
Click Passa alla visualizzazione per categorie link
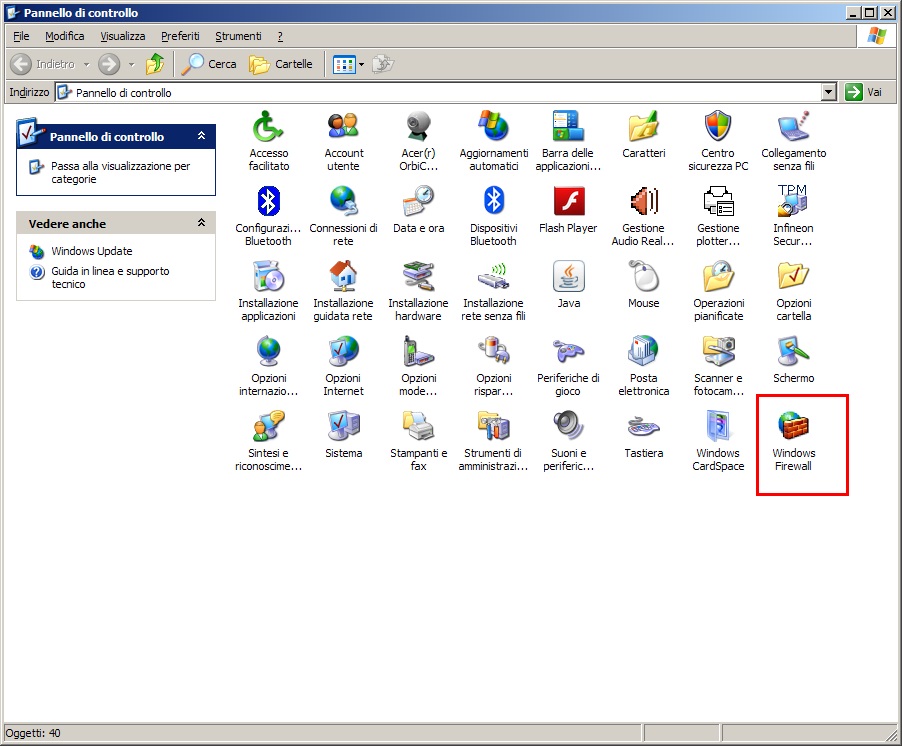(120, 173)
